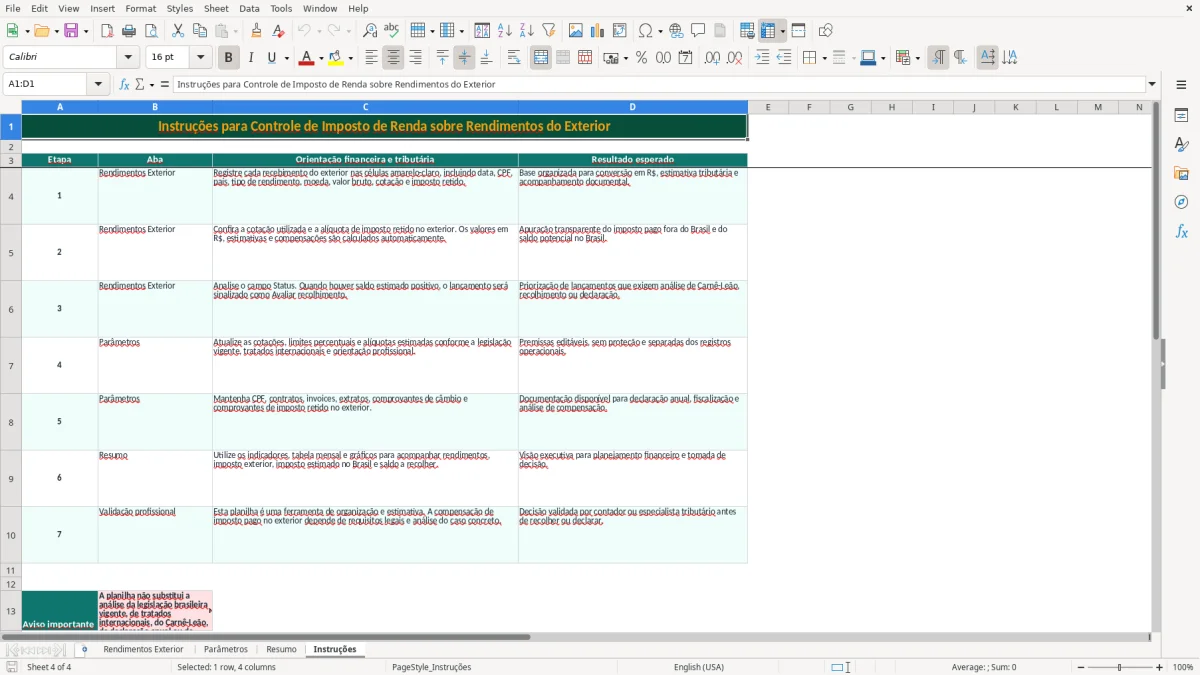Toggle Italic formatting

pyautogui.click(x=250, y=58)
